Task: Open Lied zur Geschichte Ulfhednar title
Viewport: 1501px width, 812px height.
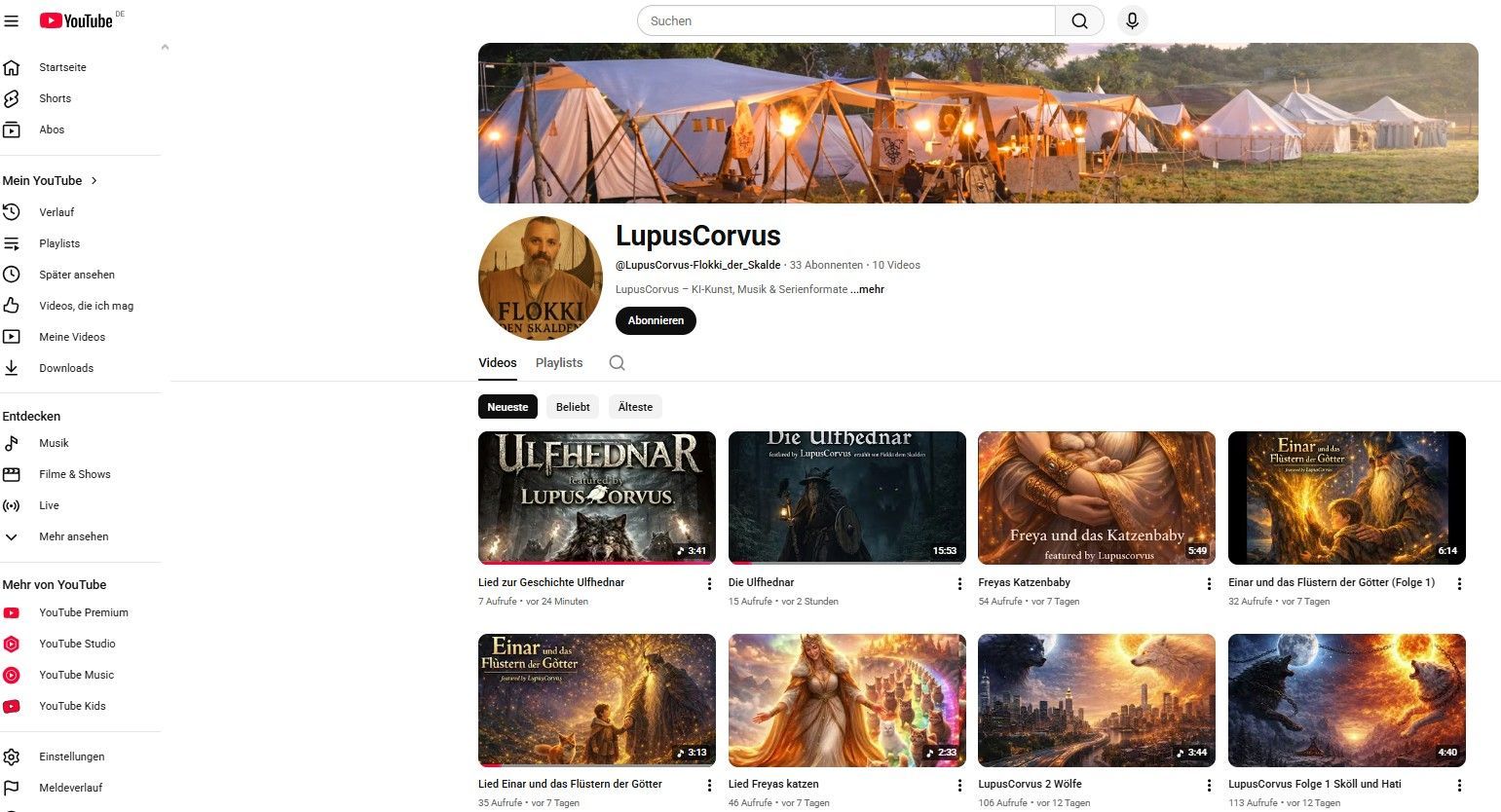Action: coord(551,582)
